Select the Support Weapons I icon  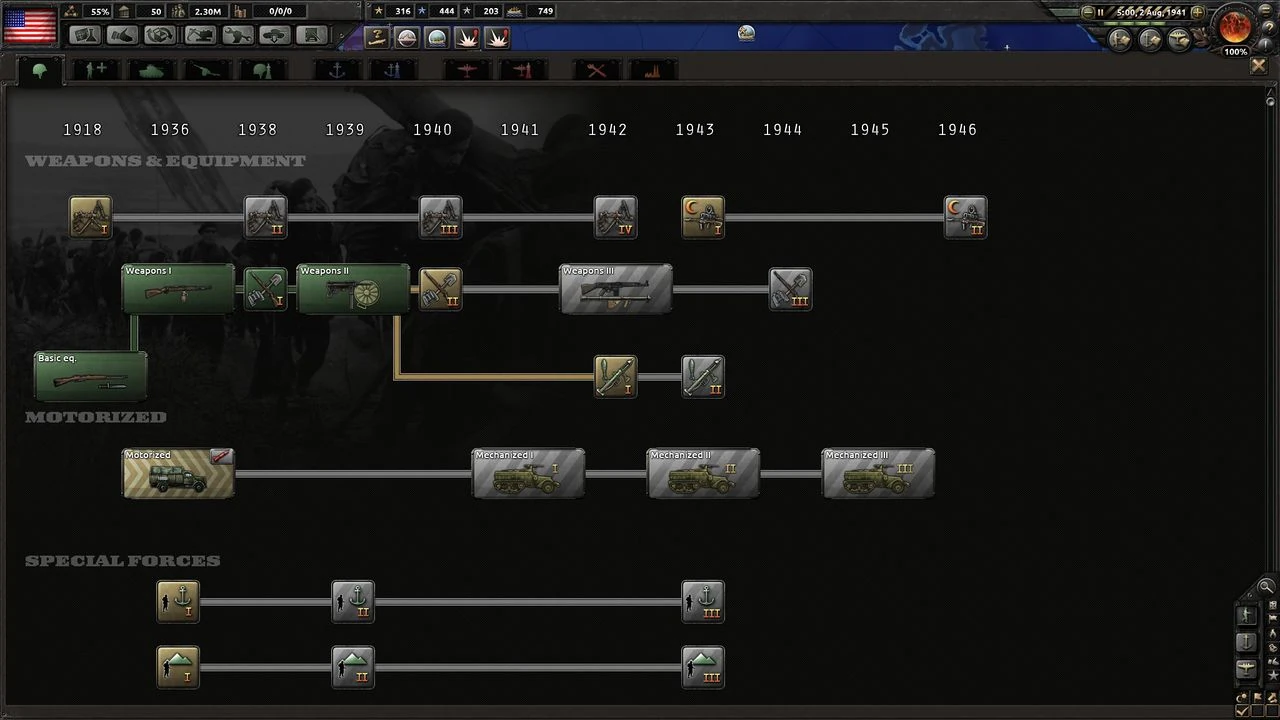pos(91,217)
